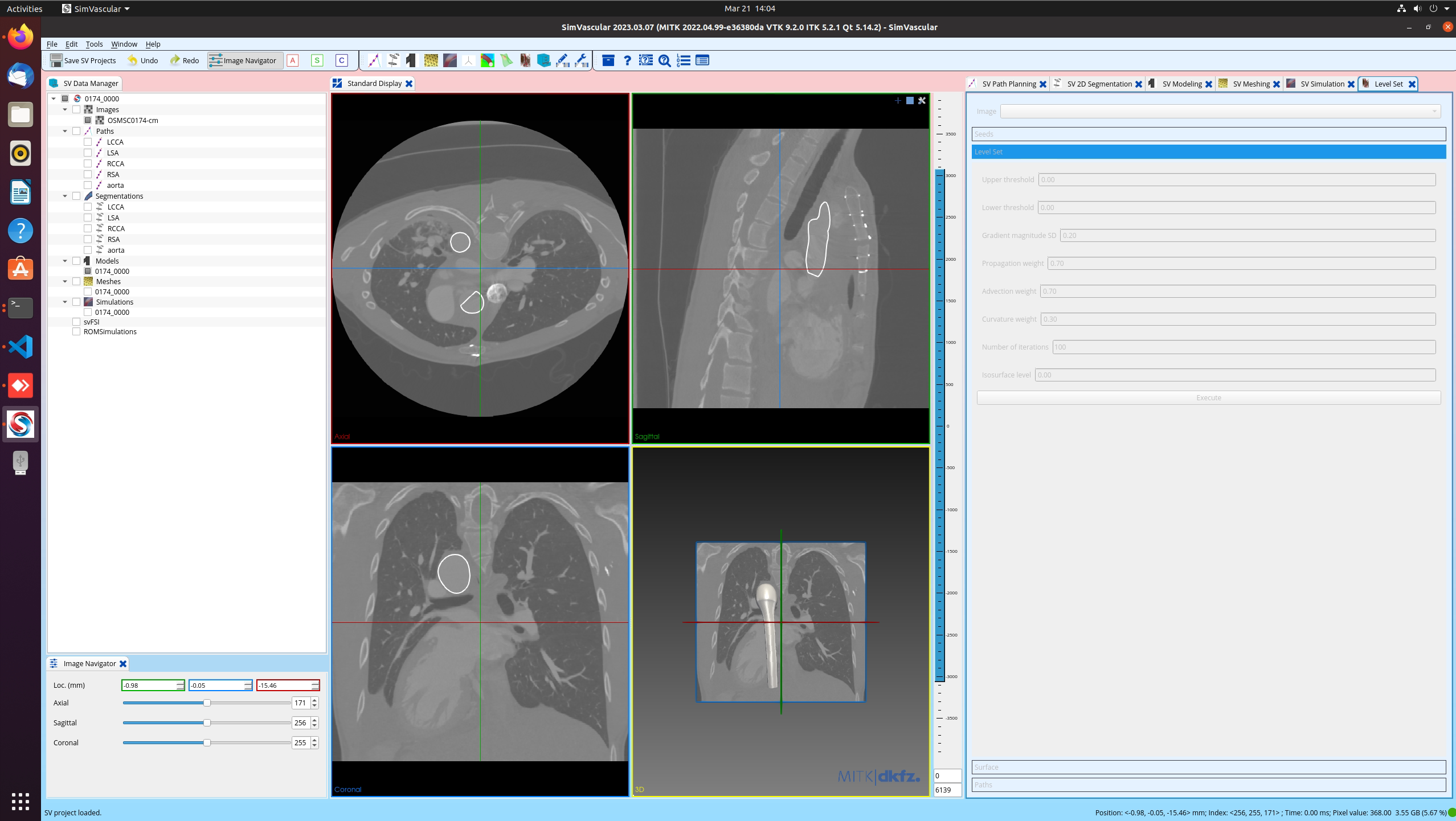Open the Log viewer icon
This screenshot has width=1456, height=821.
point(682,60)
